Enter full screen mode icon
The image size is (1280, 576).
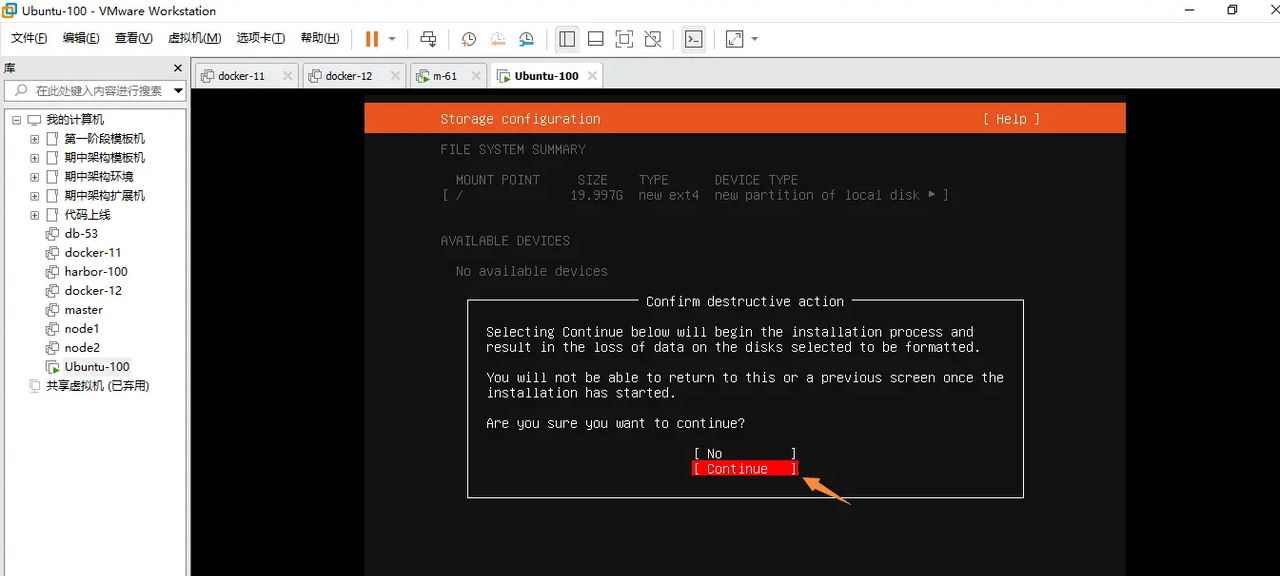click(x=623, y=39)
